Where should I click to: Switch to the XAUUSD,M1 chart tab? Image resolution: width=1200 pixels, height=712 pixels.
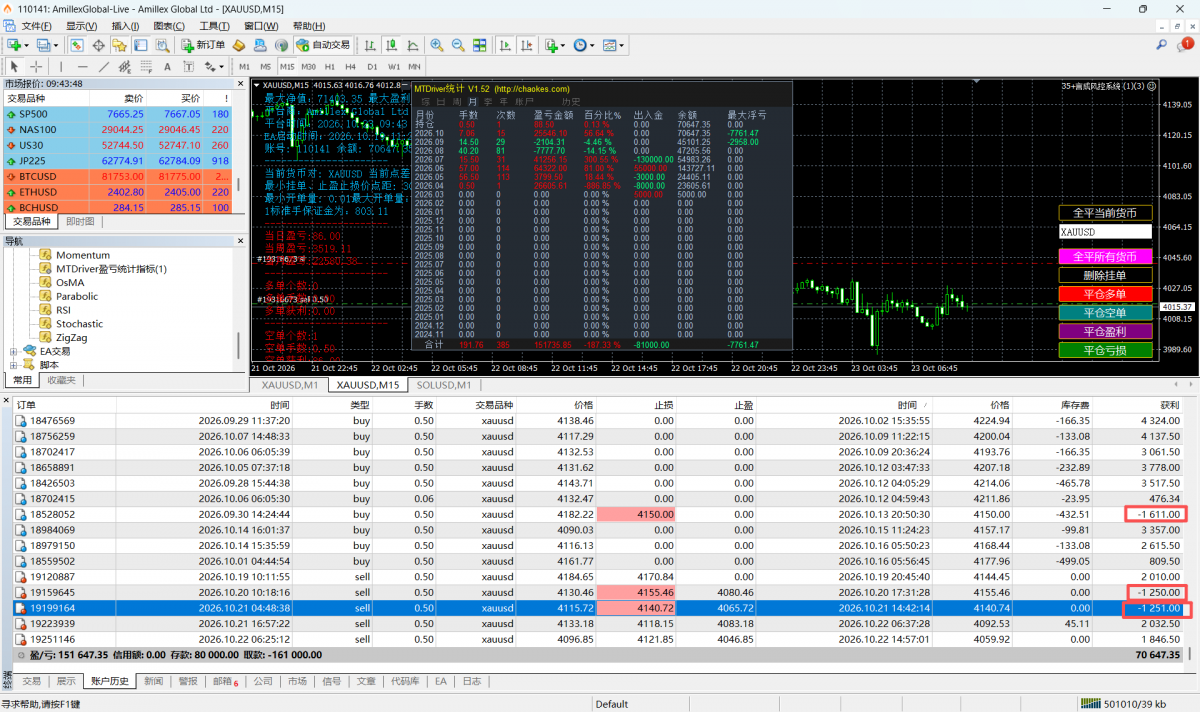(290, 385)
